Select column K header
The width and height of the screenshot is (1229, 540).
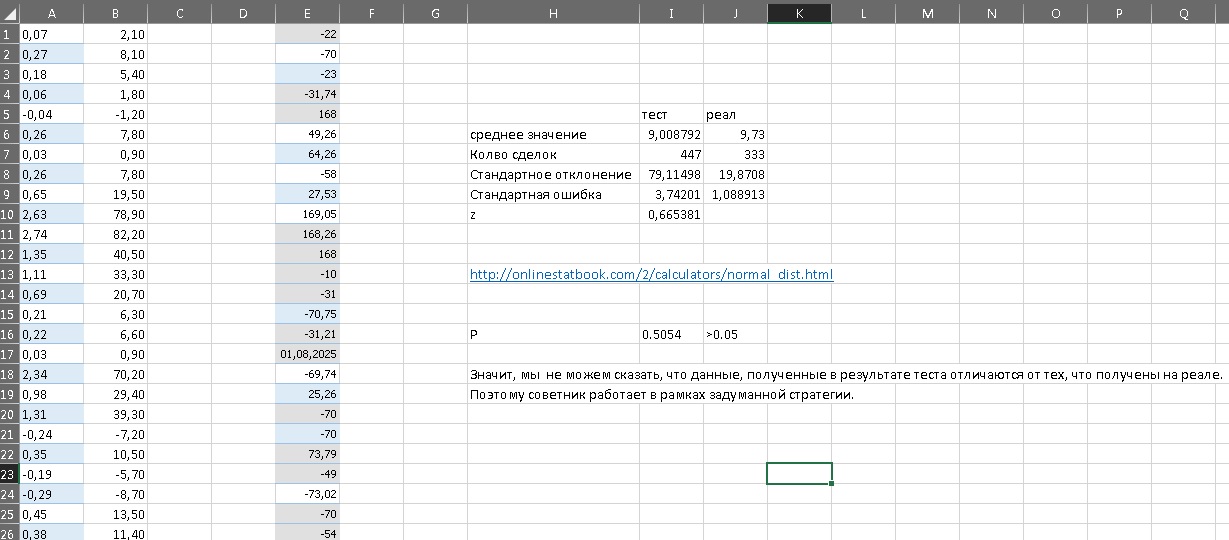click(x=799, y=12)
